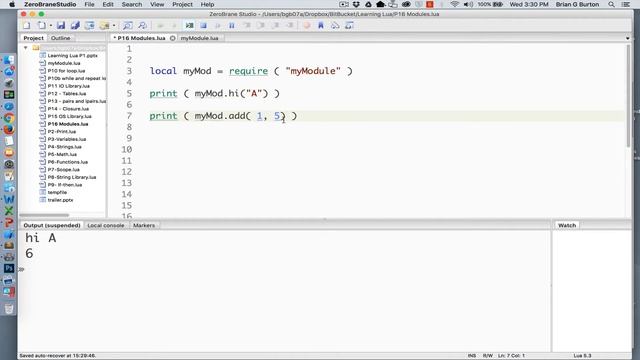
Task: Toggle breakpoint red circle icon
Action: pos(307,26)
